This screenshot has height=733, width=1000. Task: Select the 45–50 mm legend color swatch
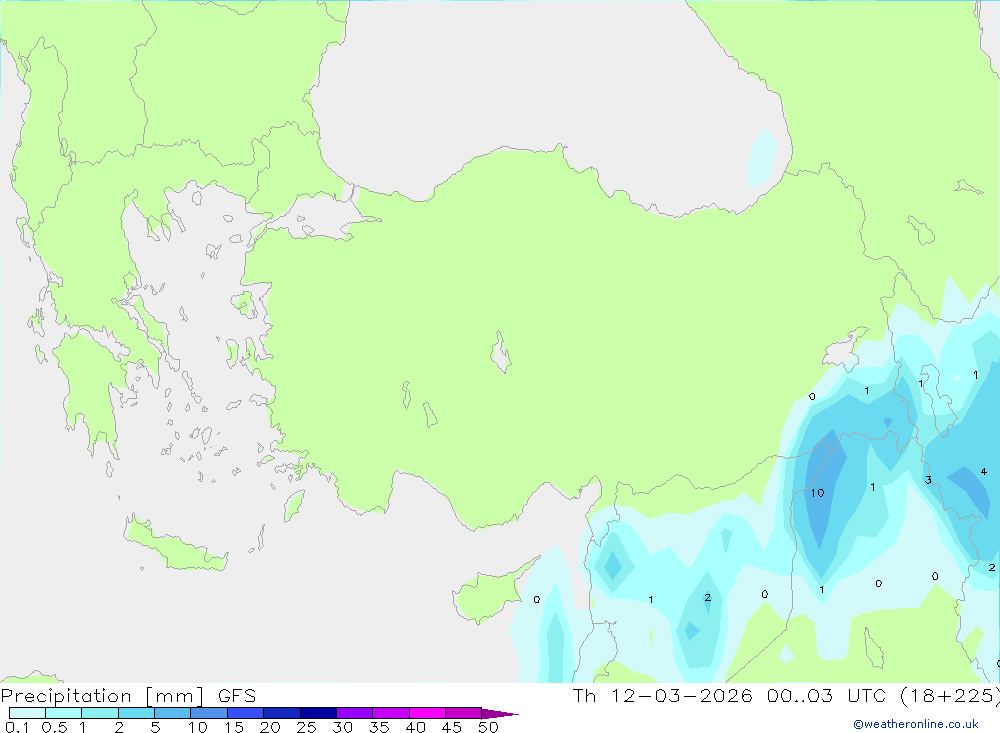(463, 713)
